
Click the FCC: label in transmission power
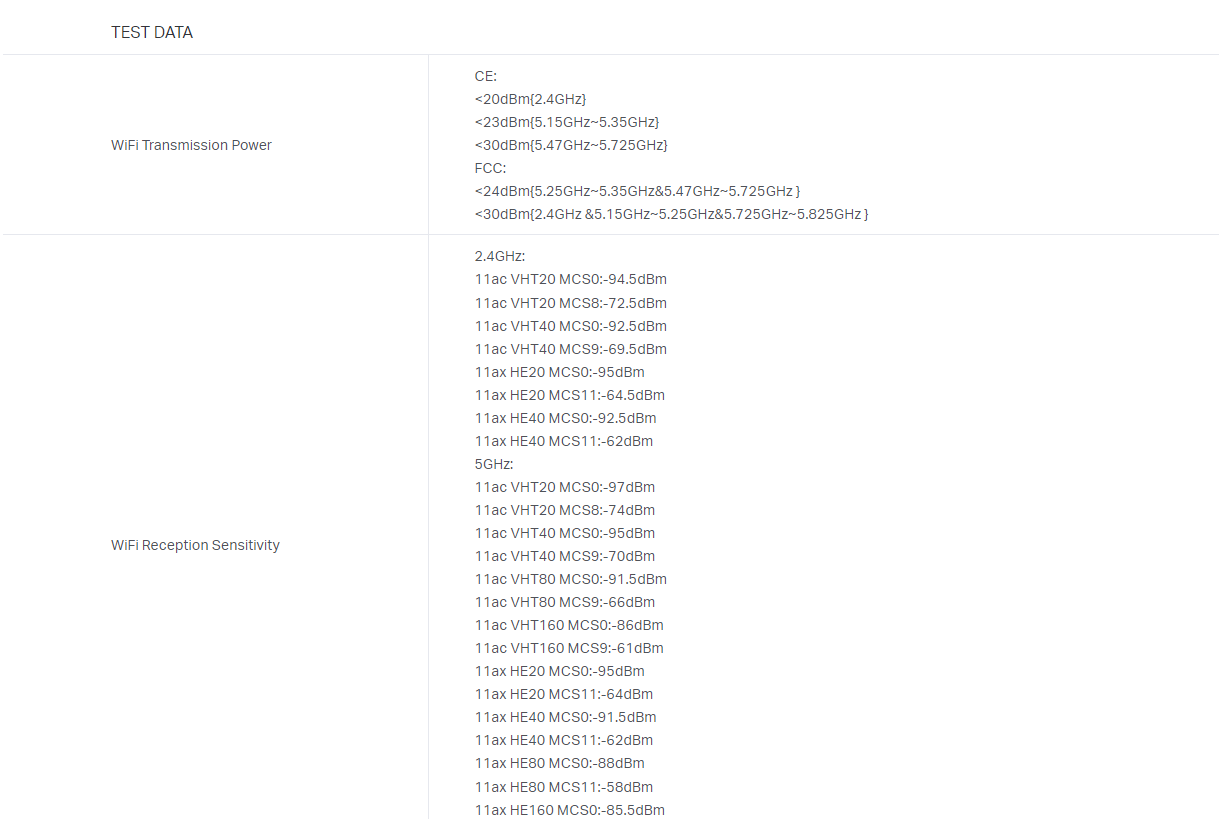490,168
